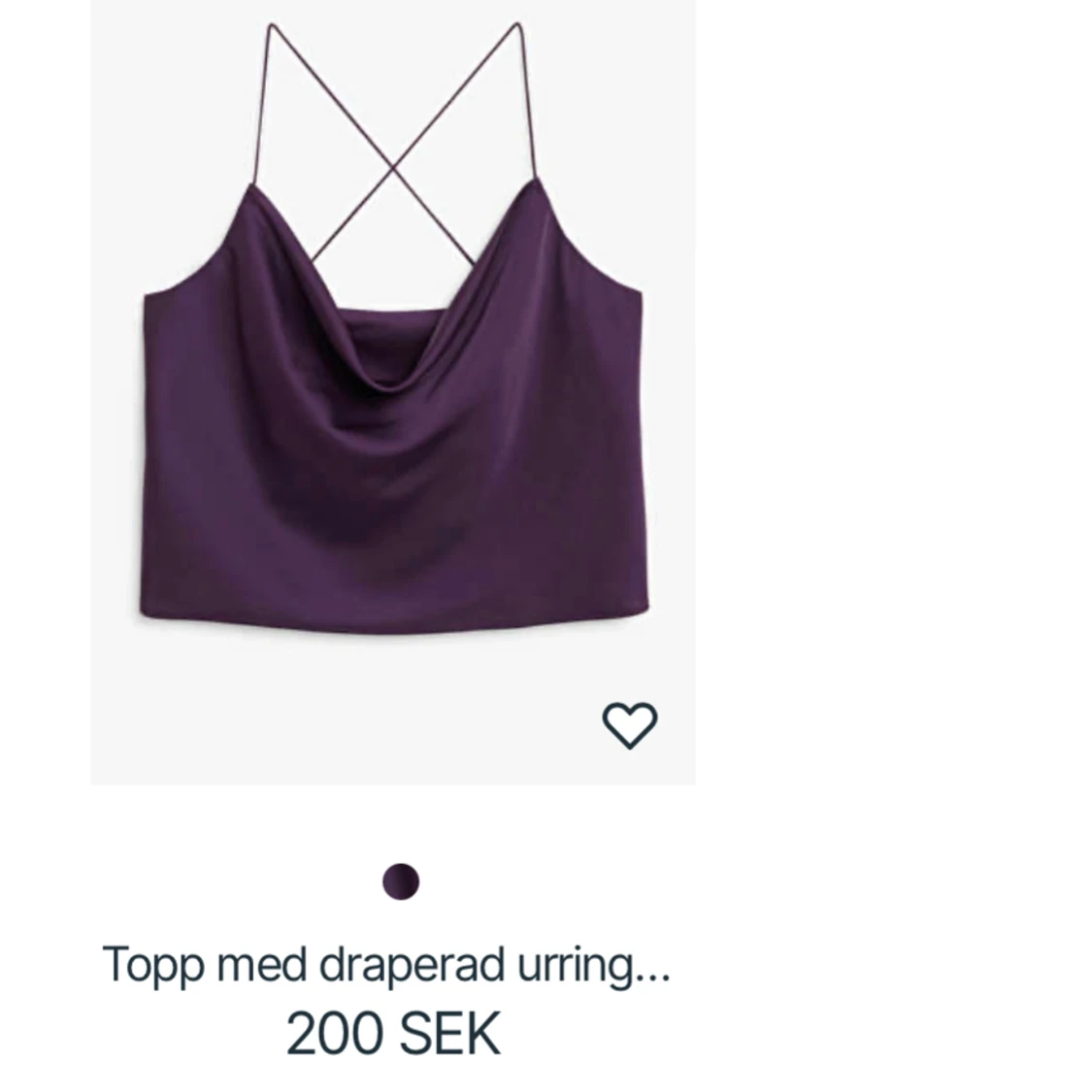Viewport: 1092px width, 1092px height.
Task: Select the truncated product title text
Action: click(x=386, y=965)
